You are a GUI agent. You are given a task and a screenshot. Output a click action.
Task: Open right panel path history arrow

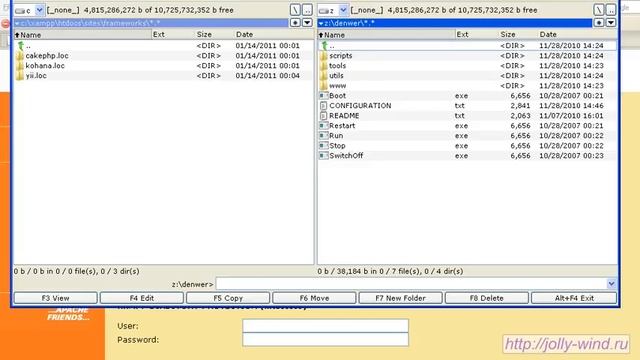click(x=611, y=23)
